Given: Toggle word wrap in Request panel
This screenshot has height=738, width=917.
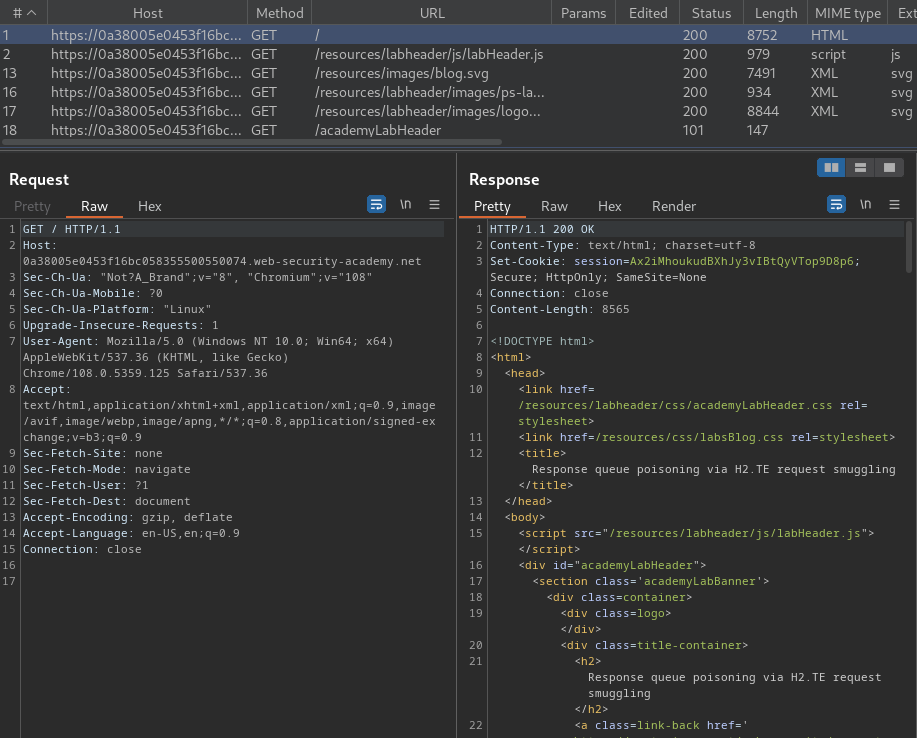Looking at the screenshot, I should pos(376,204).
